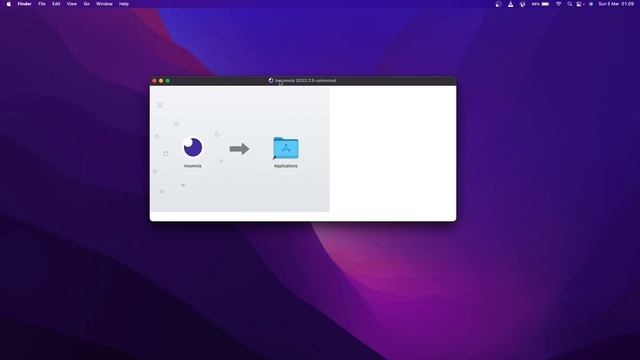Open the Help menu
This screenshot has height=360, width=640.
(124, 4)
